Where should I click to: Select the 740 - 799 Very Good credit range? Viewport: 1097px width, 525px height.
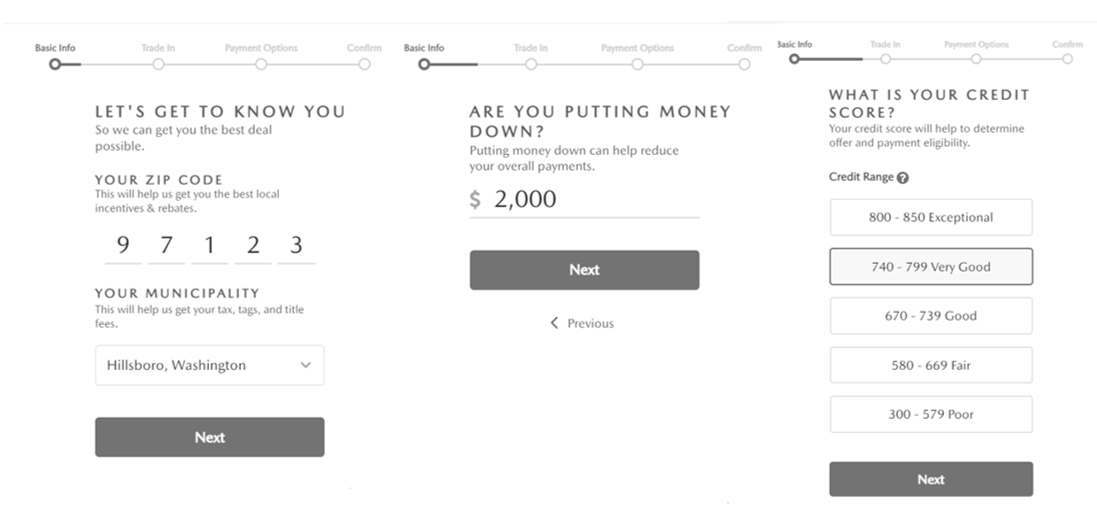pyautogui.click(x=930, y=267)
